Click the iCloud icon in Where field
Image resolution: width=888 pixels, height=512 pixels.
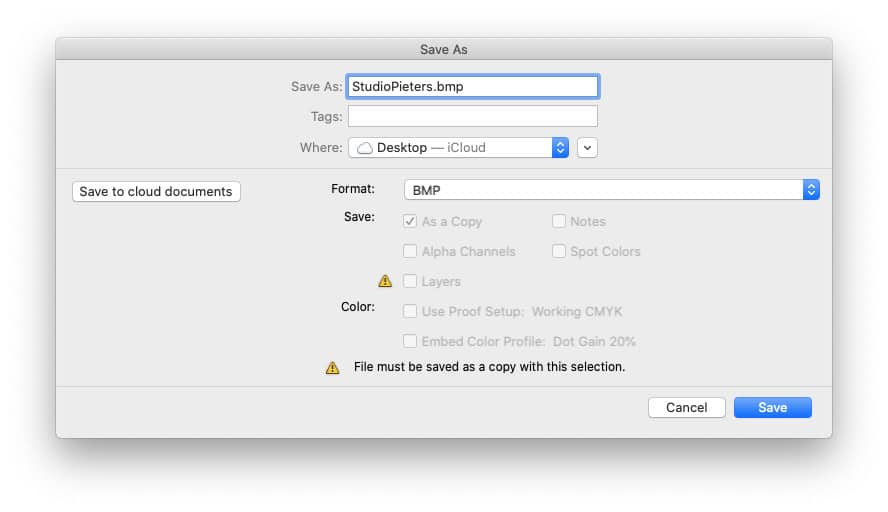point(365,148)
